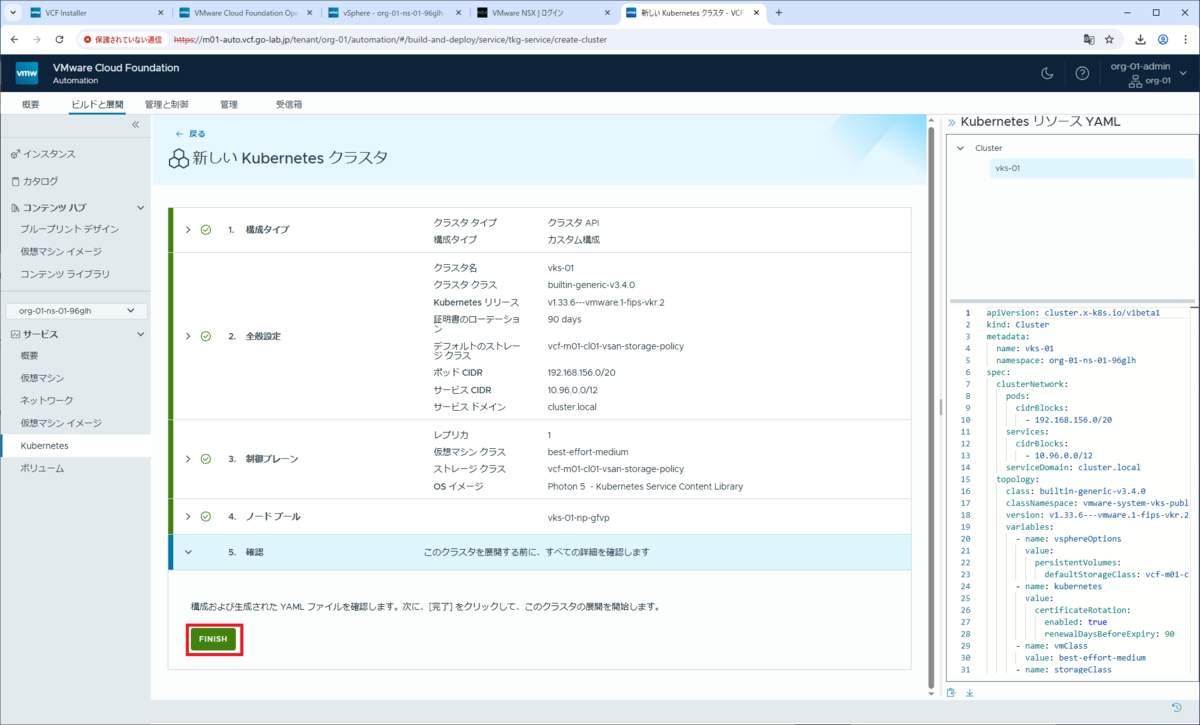The image size is (1200, 725).
Task: Open the org-01-ns-01-96glh namespace dropdown
Action: click(77, 311)
